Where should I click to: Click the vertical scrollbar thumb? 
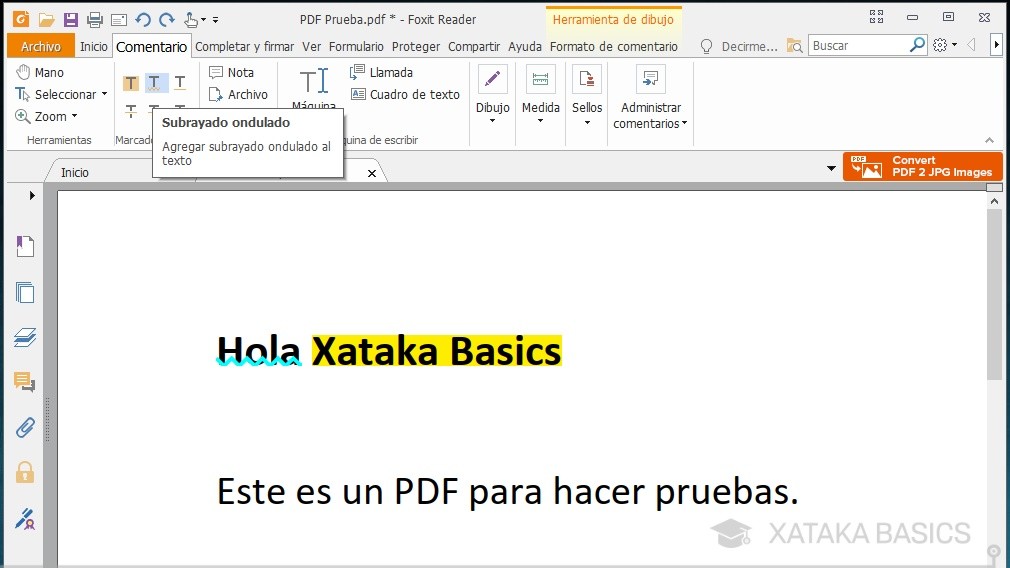tap(995, 293)
